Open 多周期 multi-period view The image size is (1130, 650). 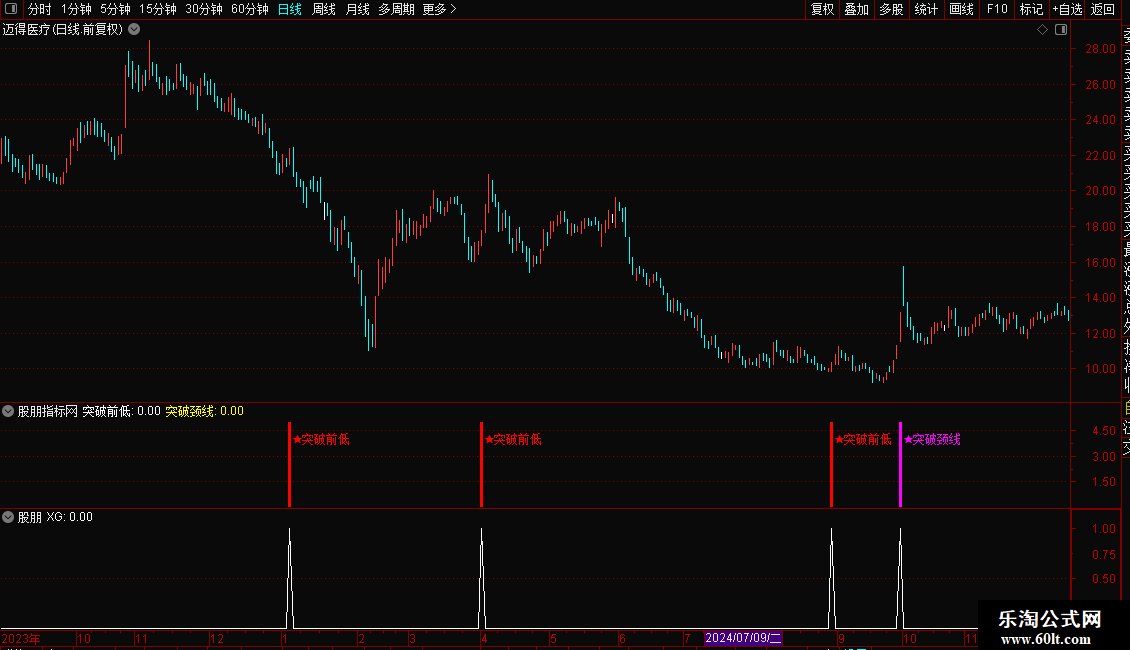tap(396, 9)
